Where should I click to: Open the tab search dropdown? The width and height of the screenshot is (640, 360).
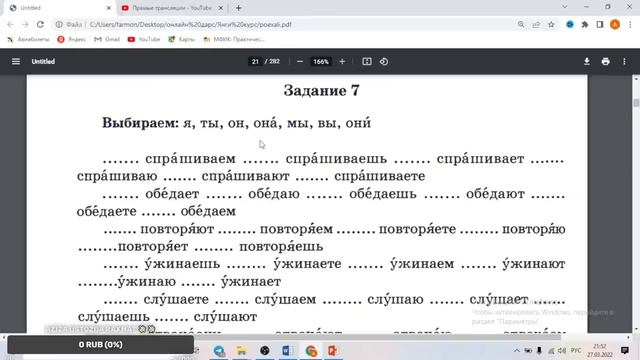564,7
